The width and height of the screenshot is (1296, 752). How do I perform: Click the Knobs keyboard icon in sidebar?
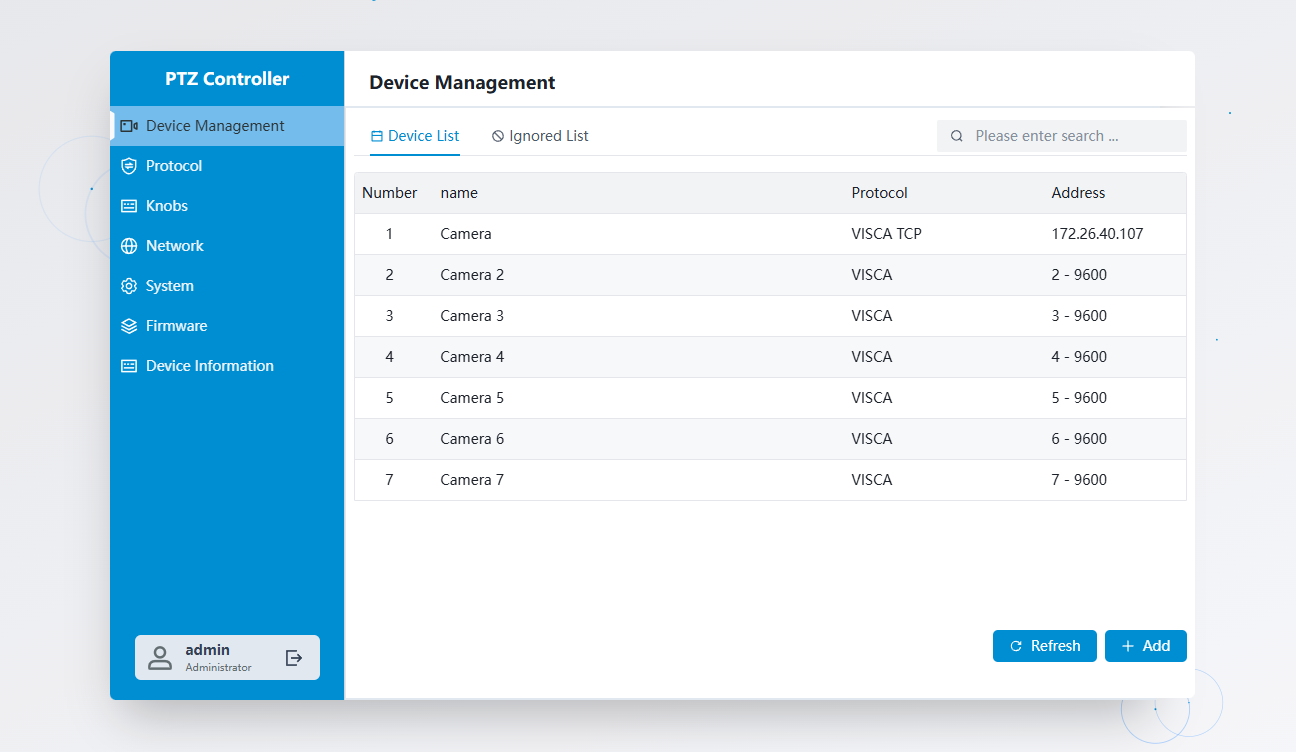point(129,206)
